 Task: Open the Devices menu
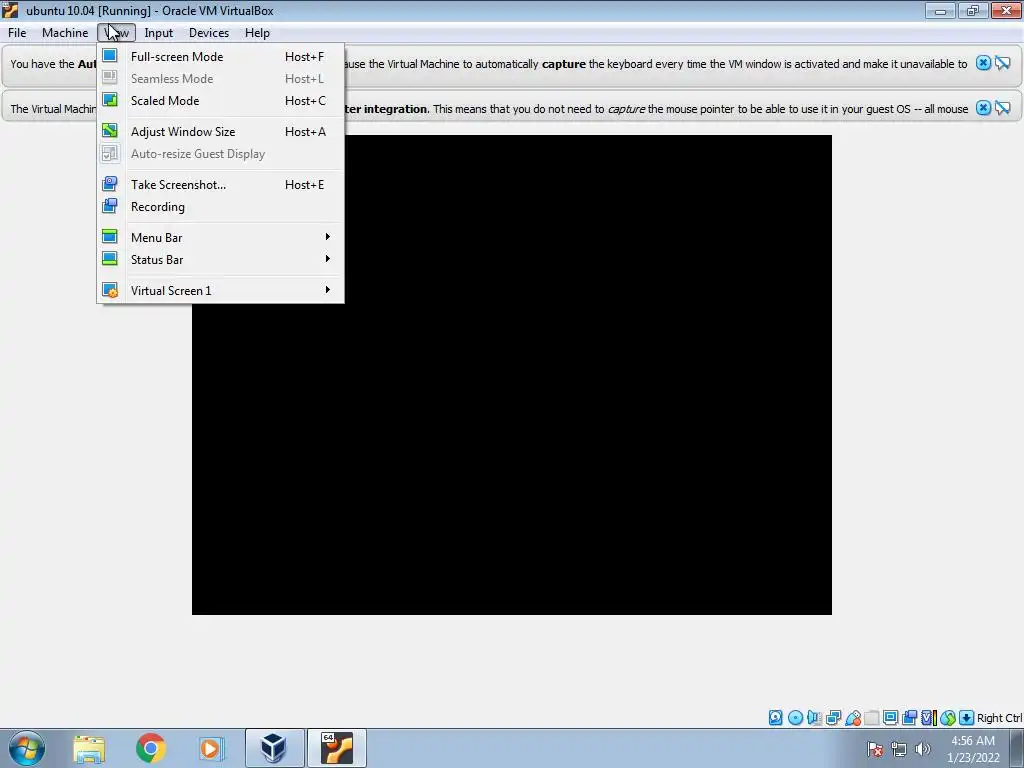(x=209, y=33)
